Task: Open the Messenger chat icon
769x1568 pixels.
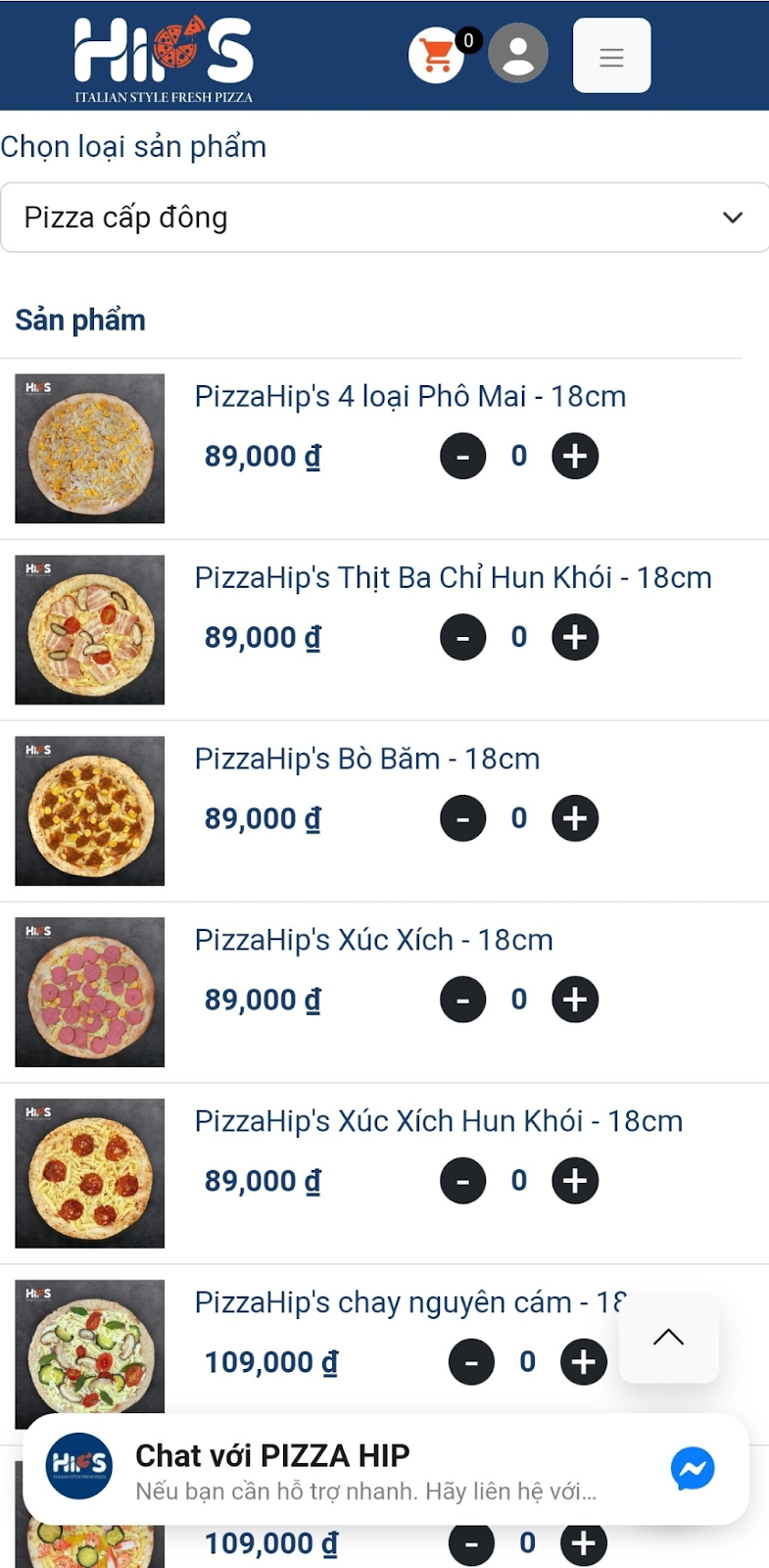Action: coord(693,1468)
